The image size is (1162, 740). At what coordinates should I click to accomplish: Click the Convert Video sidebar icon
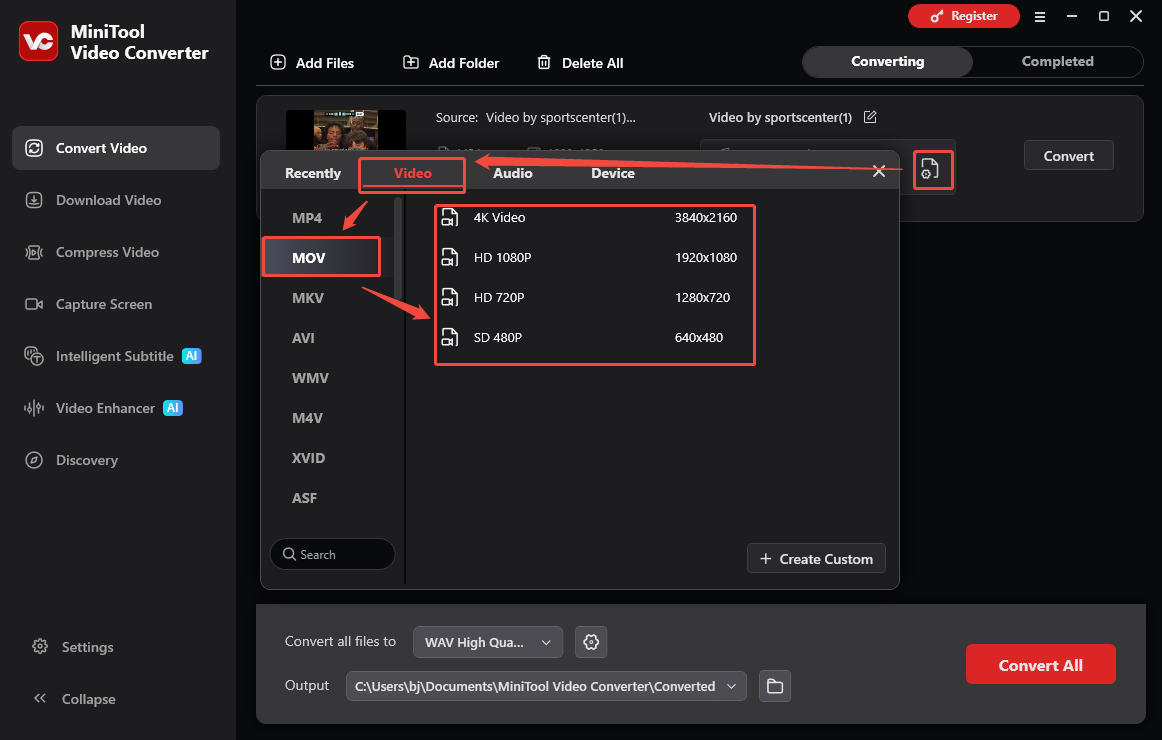coord(34,148)
